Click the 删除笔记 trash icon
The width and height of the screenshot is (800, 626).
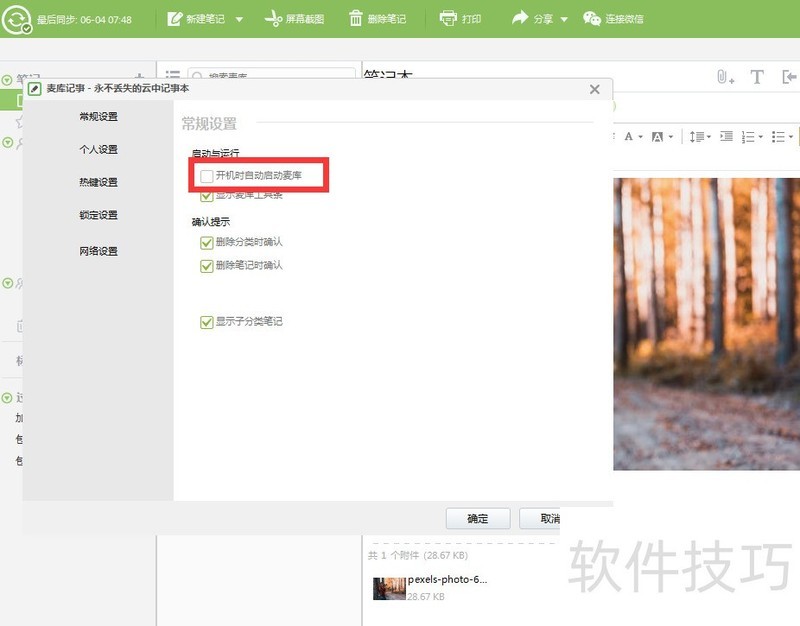coord(355,18)
